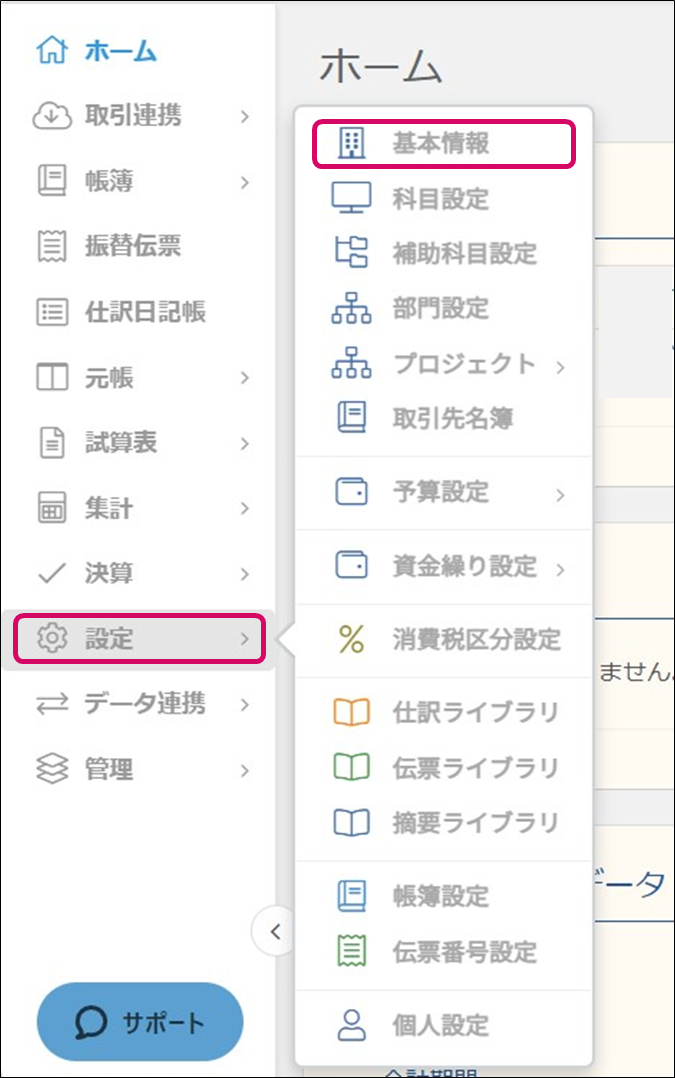Open 取引先名簿 menu entry
The height and width of the screenshot is (1078, 675).
point(452,419)
